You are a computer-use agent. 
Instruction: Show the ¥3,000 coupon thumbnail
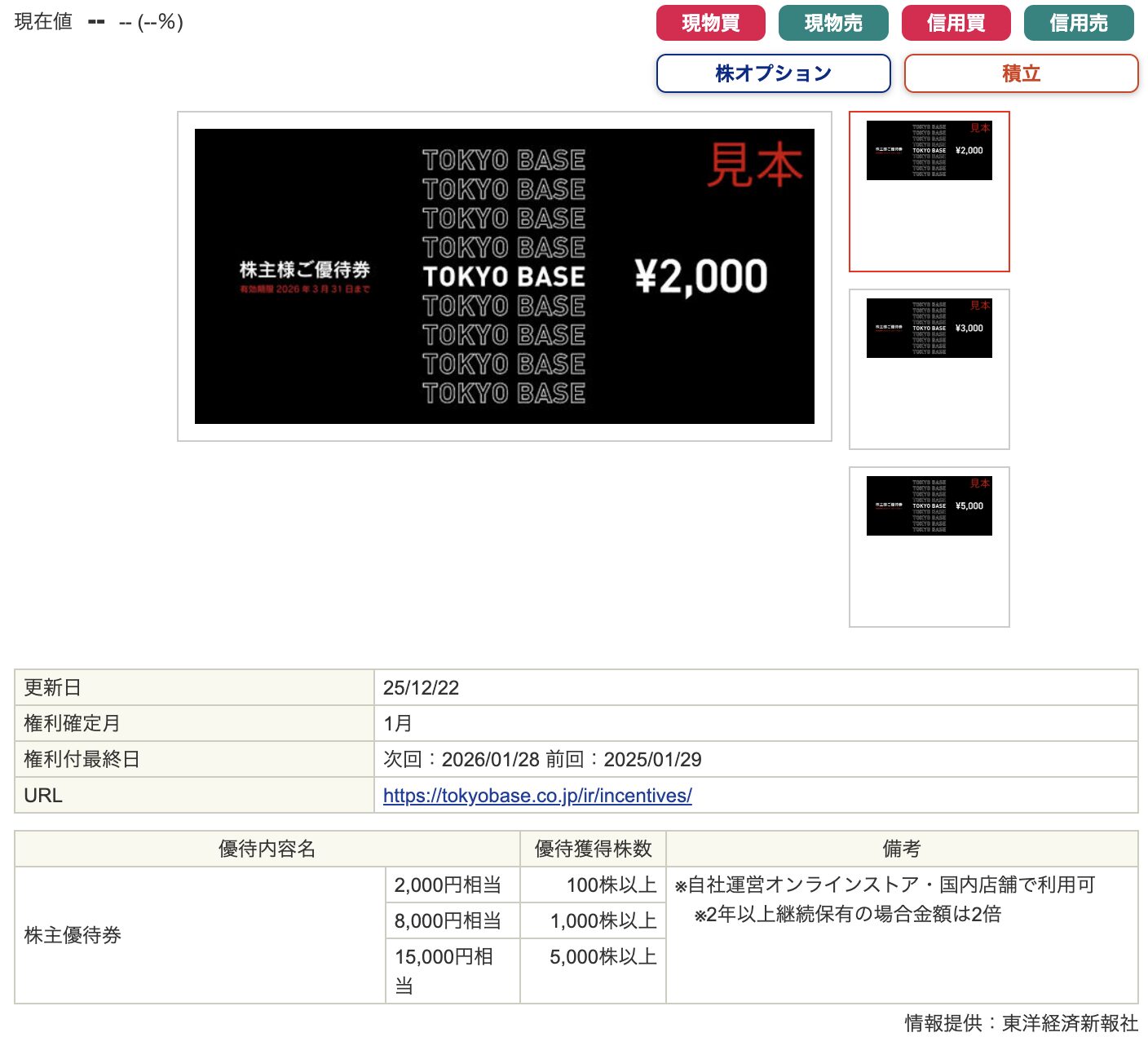click(x=929, y=329)
